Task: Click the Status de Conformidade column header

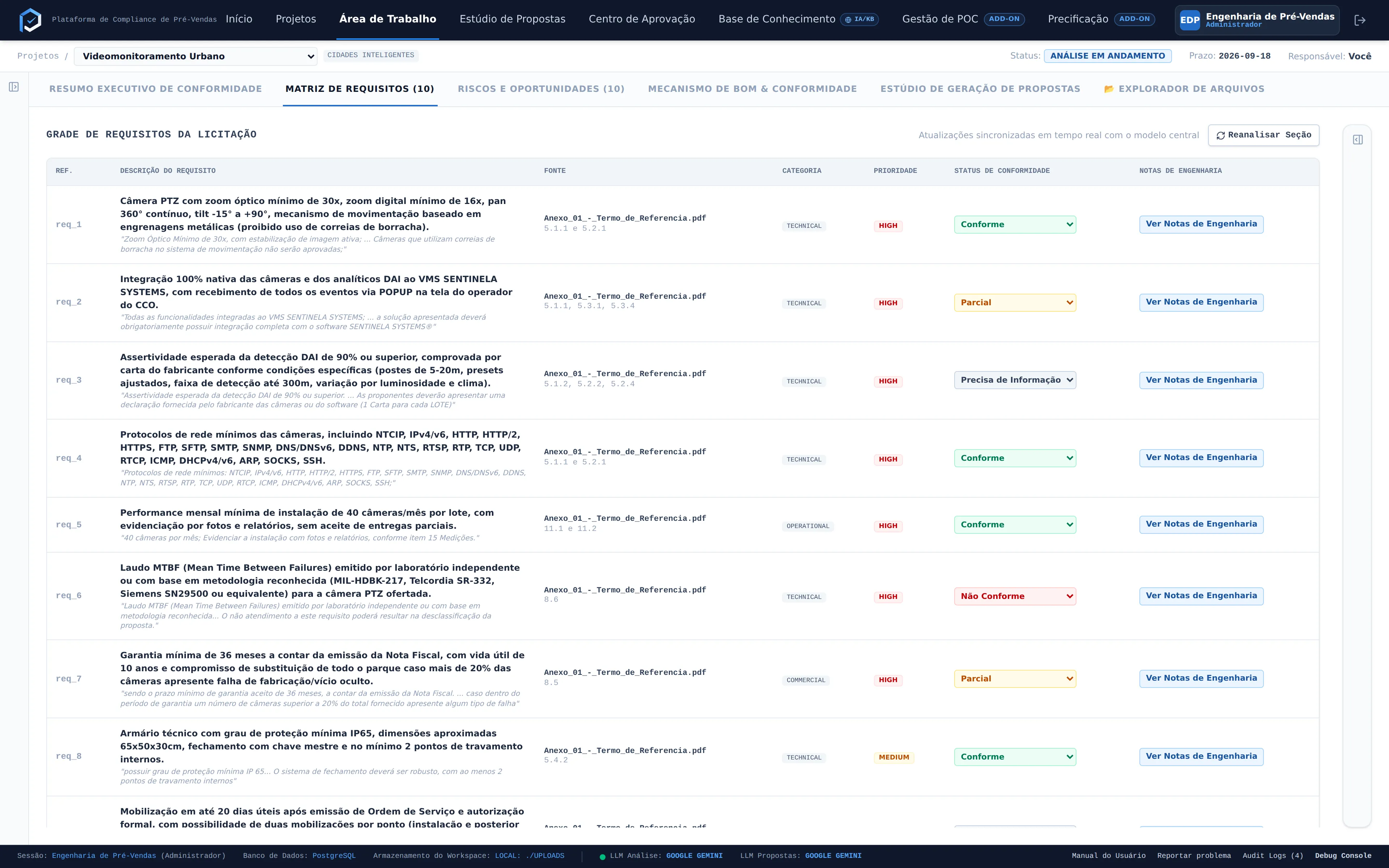Action: [1002, 170]
